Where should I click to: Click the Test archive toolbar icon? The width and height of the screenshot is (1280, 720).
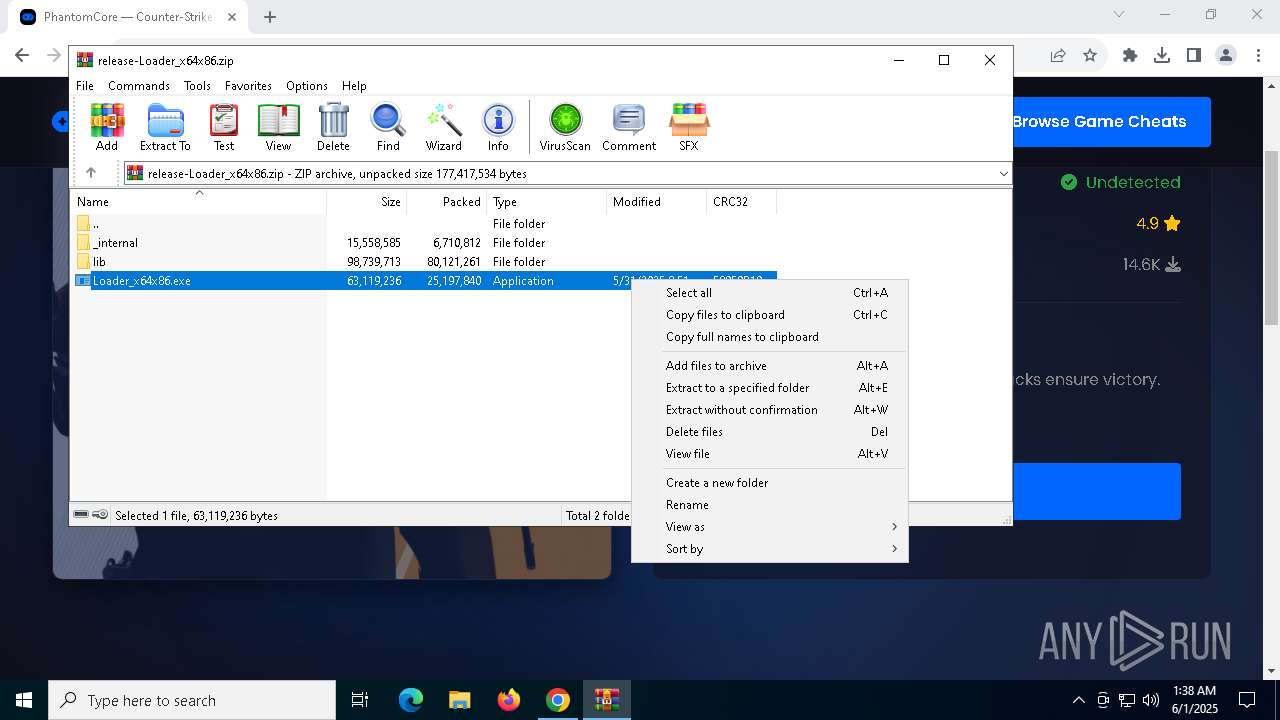pos(224,127)
